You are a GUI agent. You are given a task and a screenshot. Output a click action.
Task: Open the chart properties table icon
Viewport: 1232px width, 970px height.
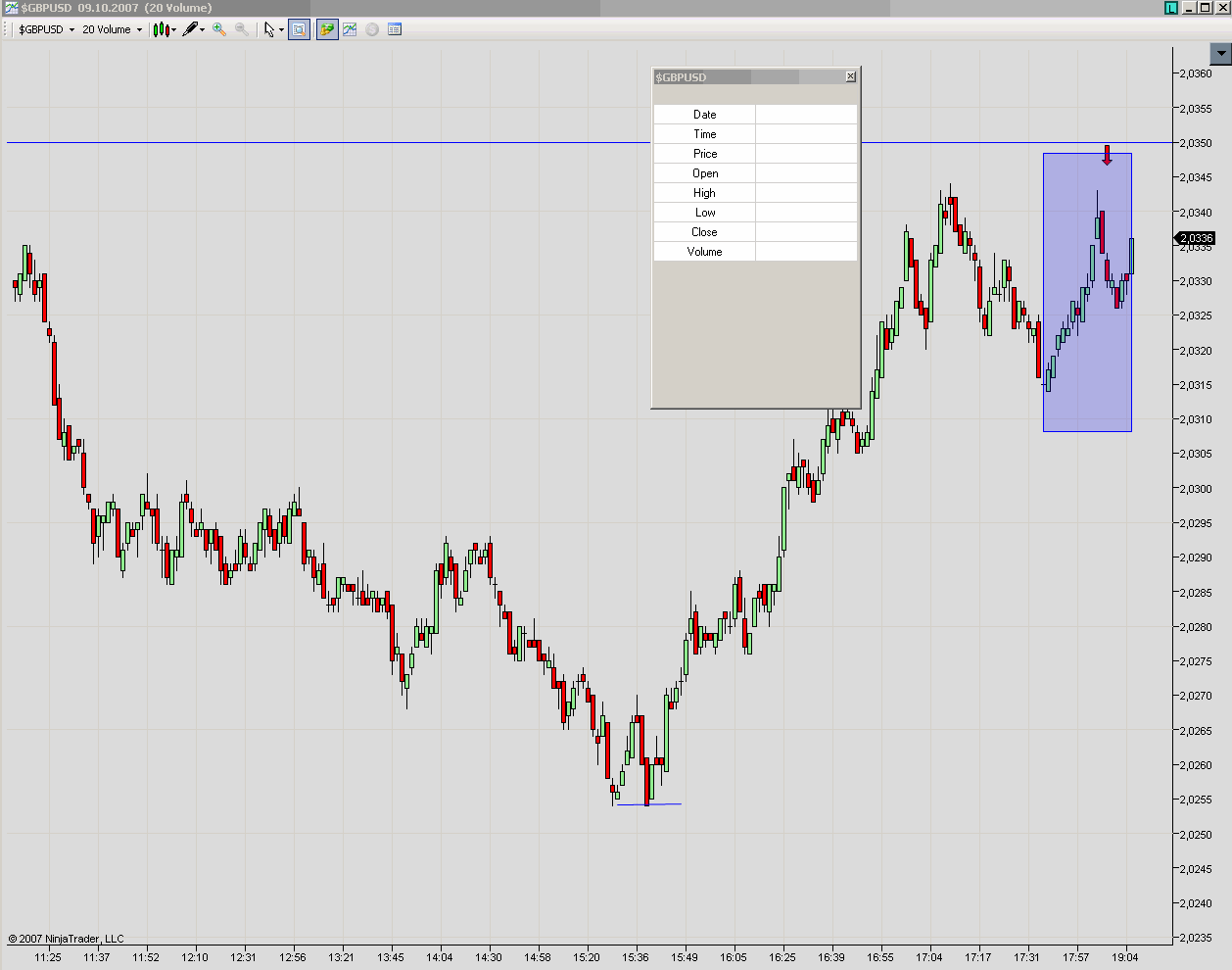(x=395, y=29)
